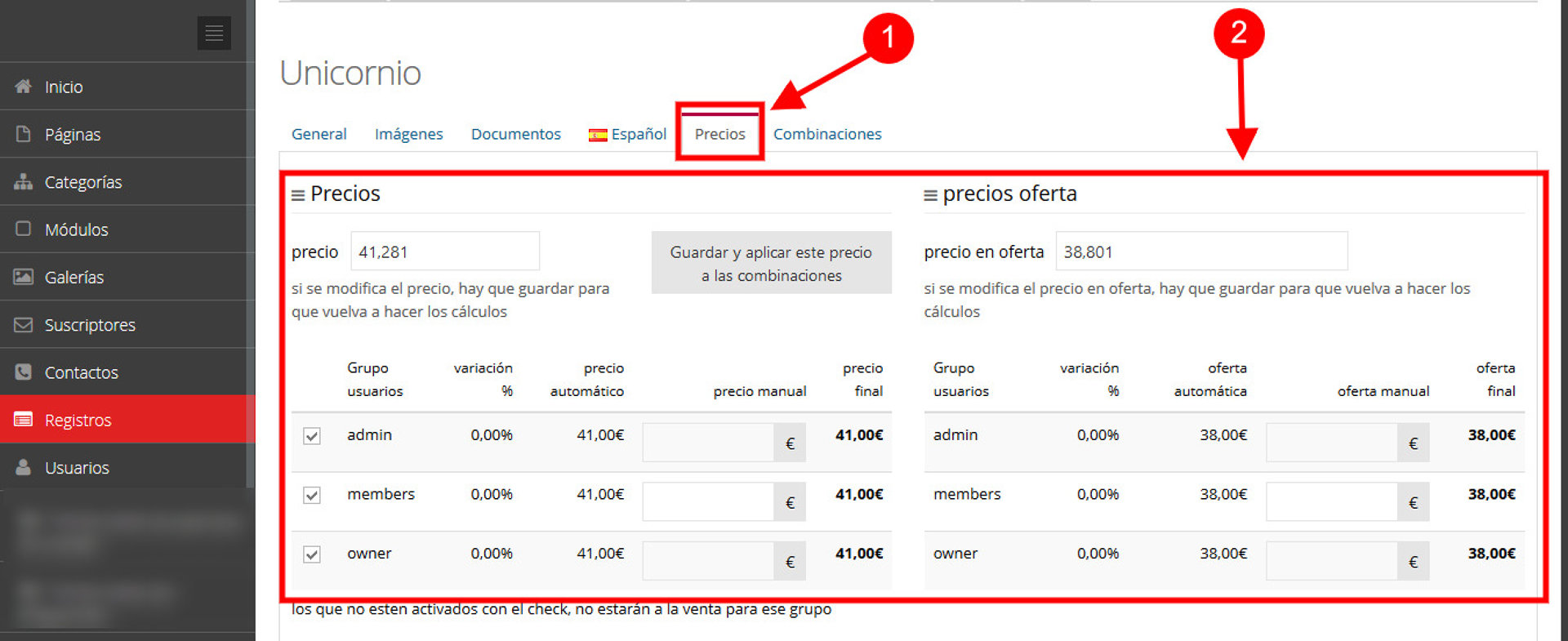Screen dimensions: 1568x641
Task: Disable the owner group checkbox
Action: click(x=312, y=554)
